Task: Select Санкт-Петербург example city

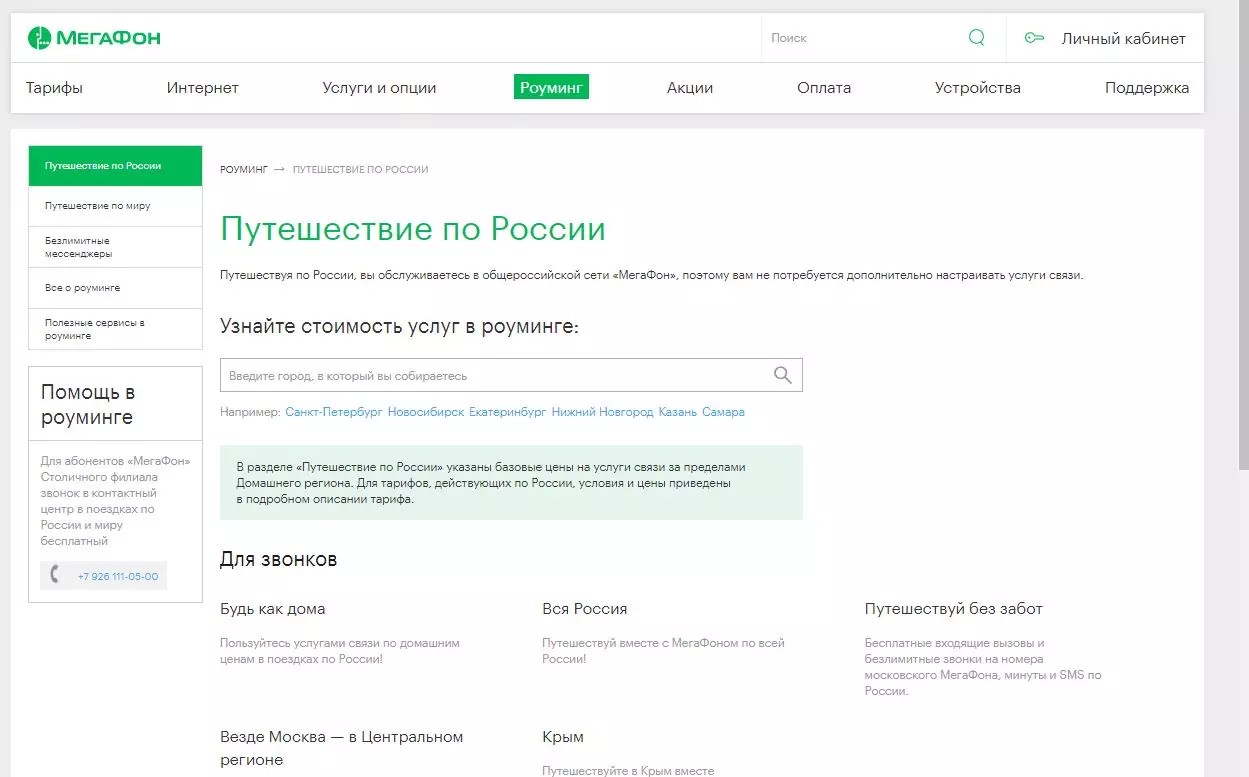Action: point(333,412)
